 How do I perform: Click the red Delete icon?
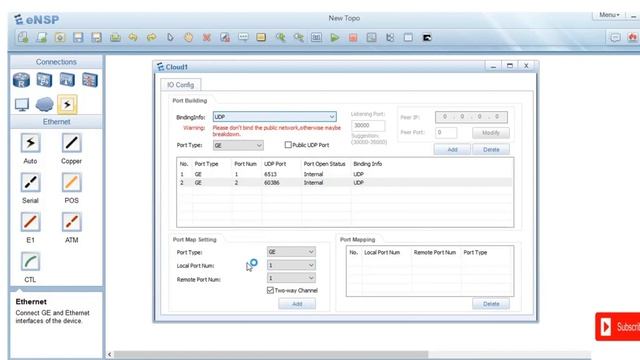pyautogui.click(x=207, y=38)
